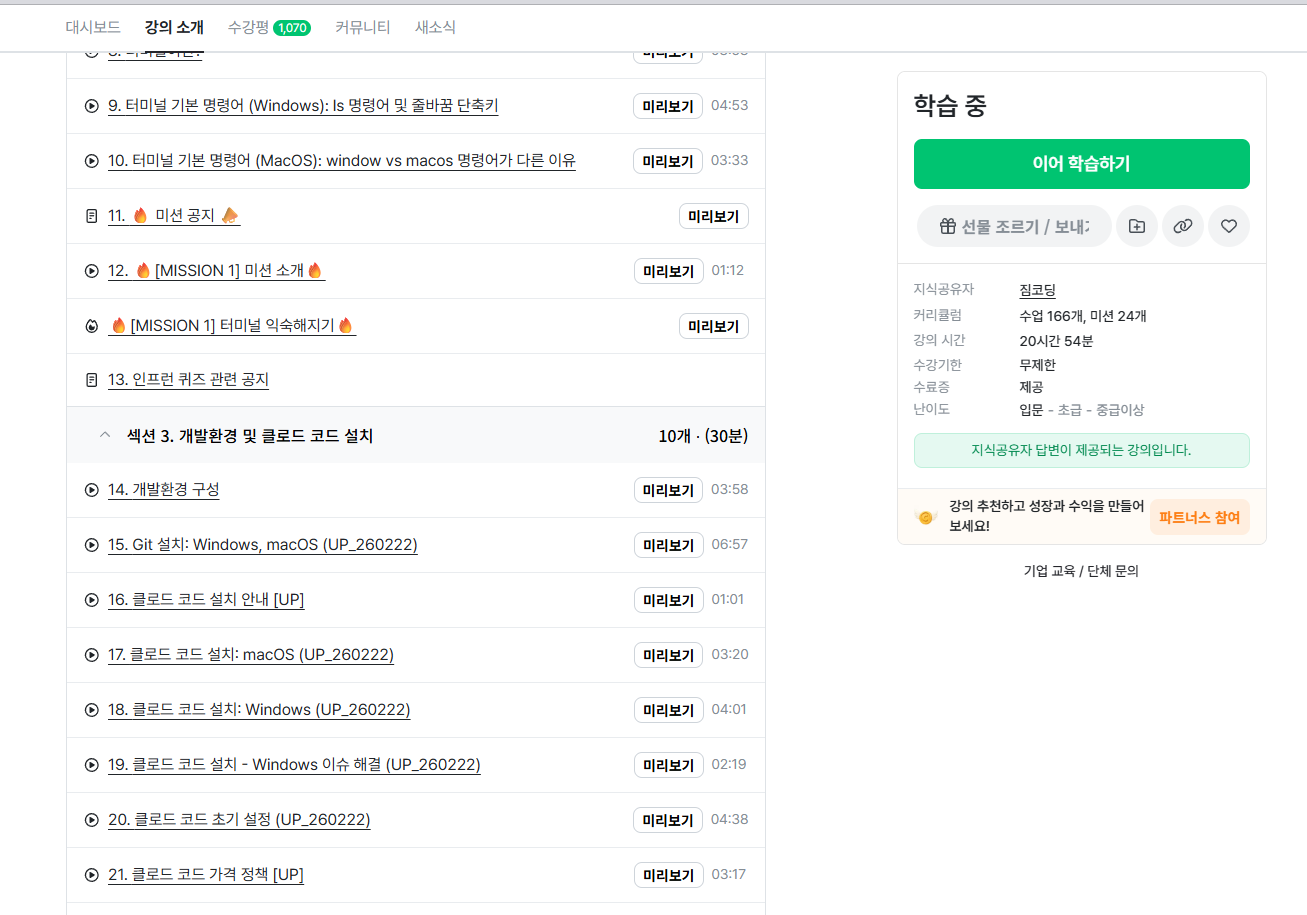Open lecture 19. Windows 이슈 해결 title
Screen dimensions: 1307x915
pyautogui.click(x=294, y=765)
